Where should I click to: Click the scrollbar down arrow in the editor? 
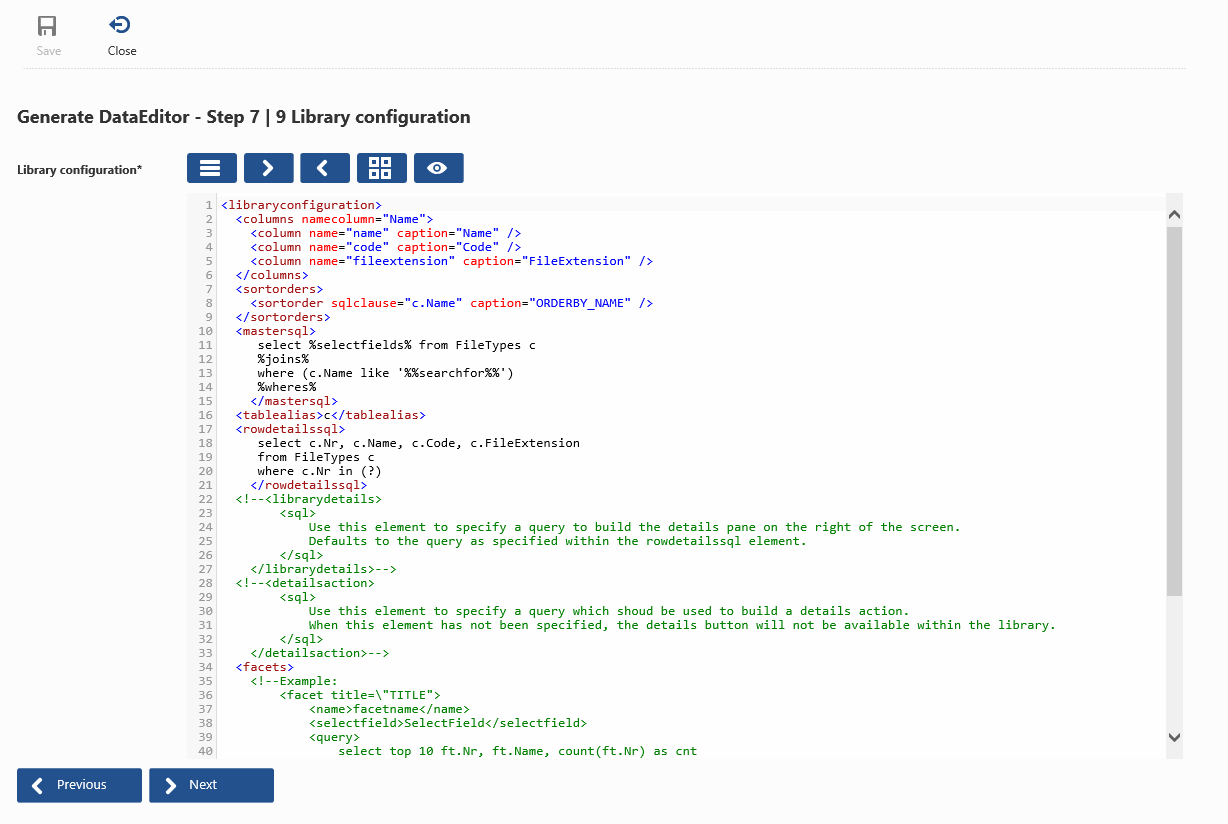click(1175, 735)
